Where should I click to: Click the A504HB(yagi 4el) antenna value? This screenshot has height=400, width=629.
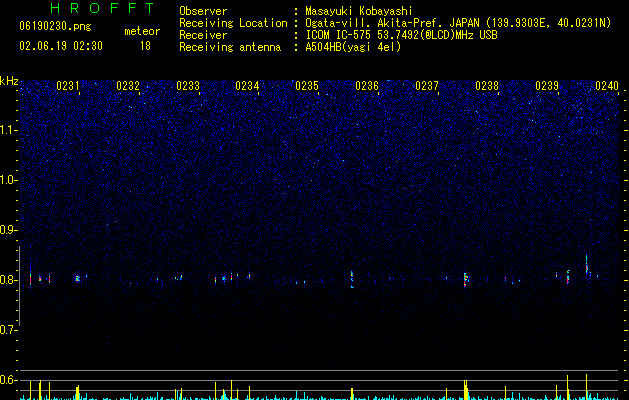[x=353, y=47]
